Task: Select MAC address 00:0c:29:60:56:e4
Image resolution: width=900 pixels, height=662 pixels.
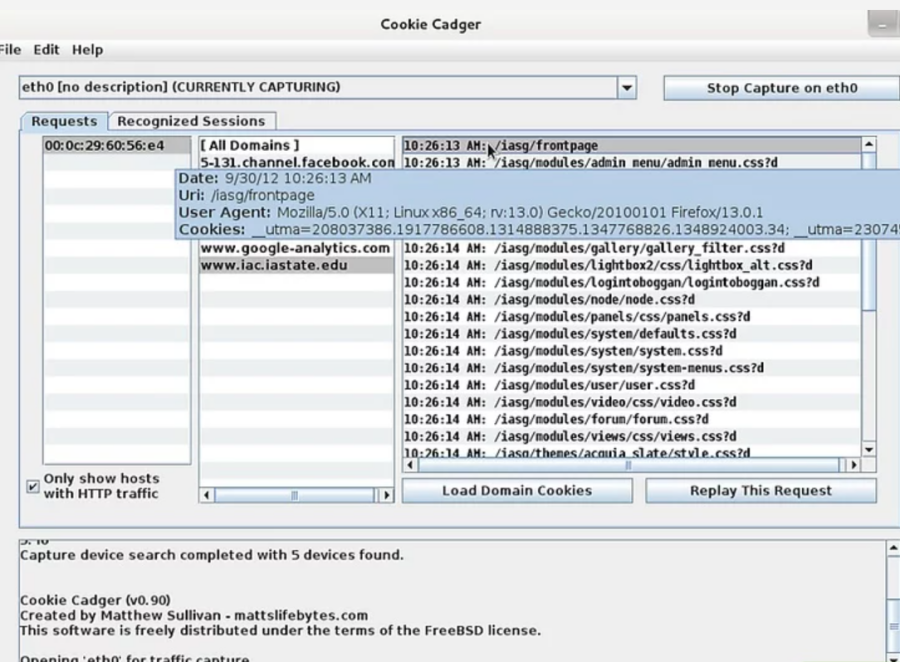Action: pyautogui.click(x=117, y=145)
